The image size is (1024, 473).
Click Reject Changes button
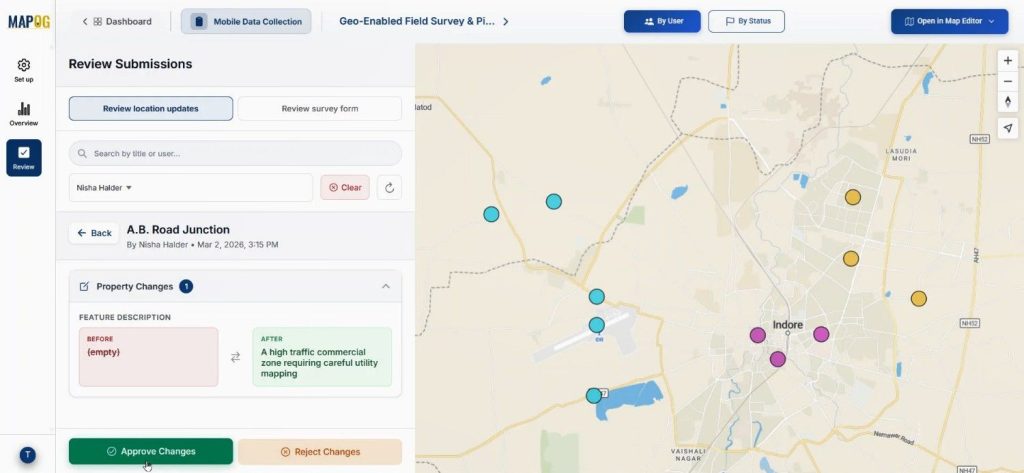click(319, 451)
